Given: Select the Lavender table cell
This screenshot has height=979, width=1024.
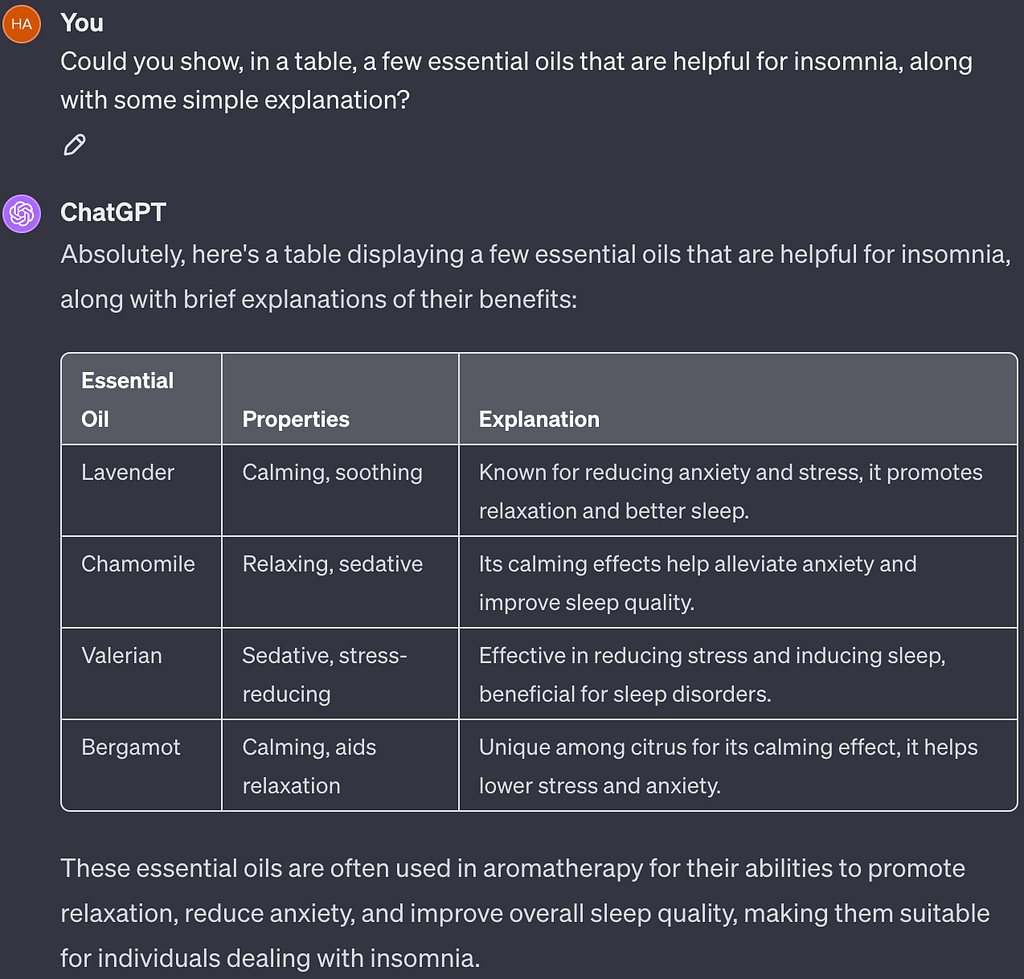Looking at the screenshot, I should coord(142,490).
